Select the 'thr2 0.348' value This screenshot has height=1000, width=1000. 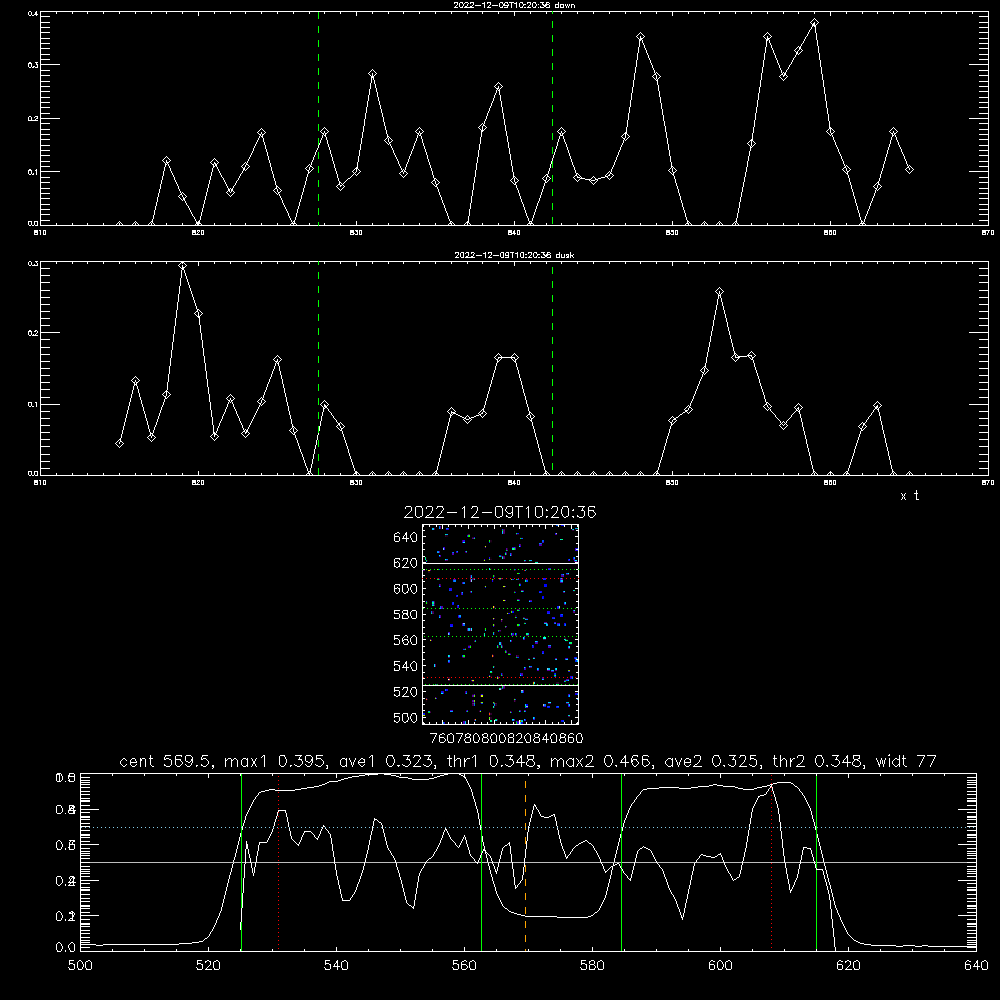tap(818, 761)
